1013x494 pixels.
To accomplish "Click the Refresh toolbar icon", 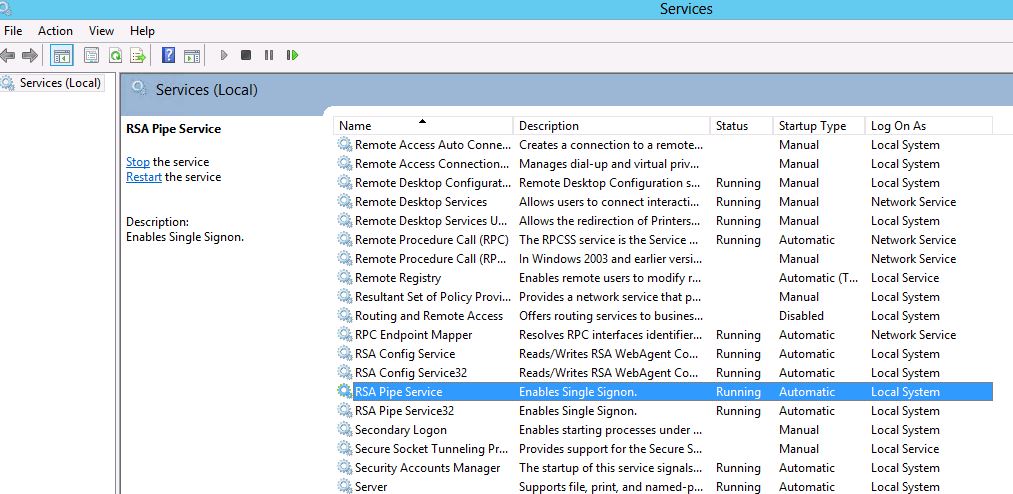I will point(116,56).
